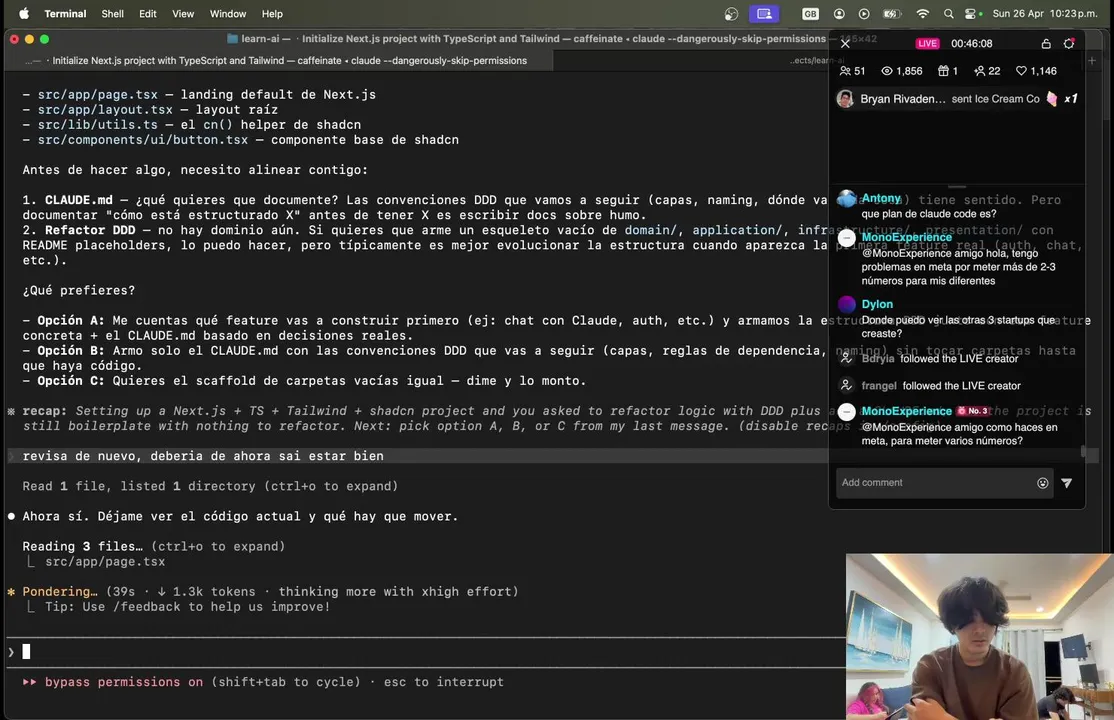Expand the 'Reading 3 files…' line
This screenshot has height=720, width=1114.
[153, 547]
